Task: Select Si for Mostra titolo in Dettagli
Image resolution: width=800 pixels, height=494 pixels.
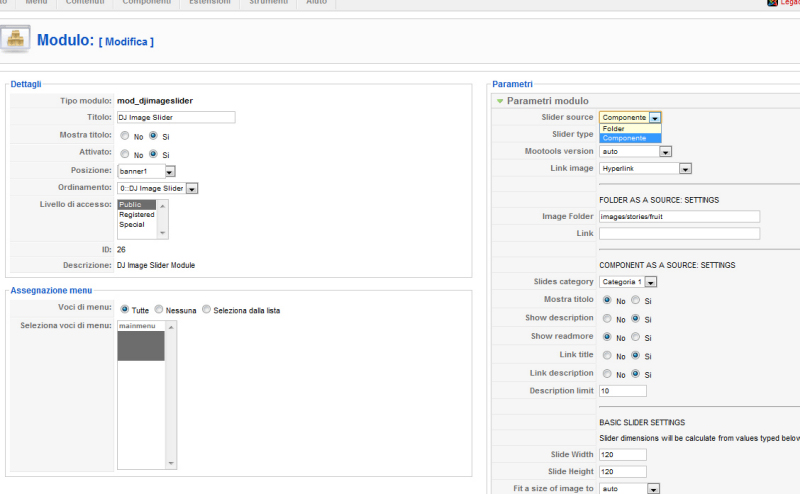Action: tap(153, 136)
